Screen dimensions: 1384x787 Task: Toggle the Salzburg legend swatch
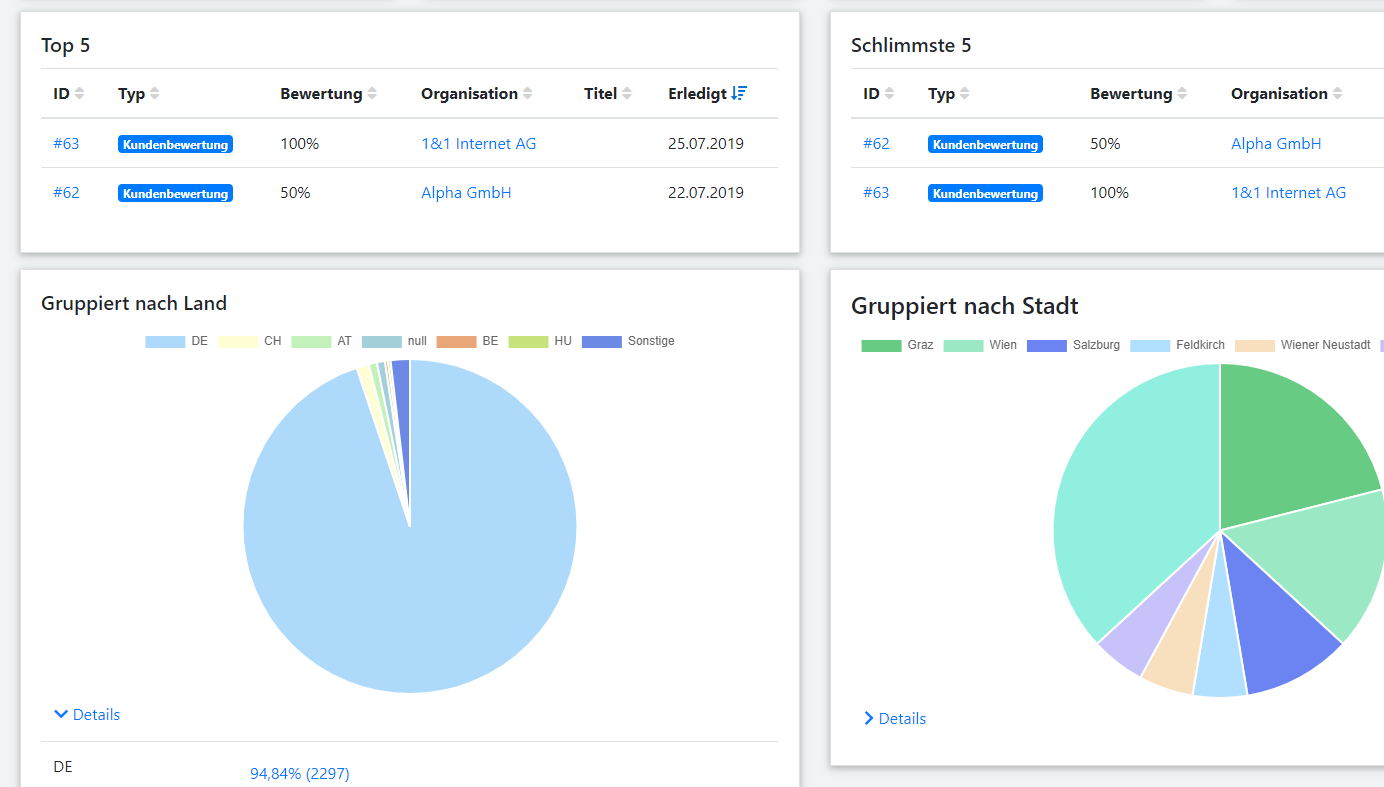click(1047, 346)
